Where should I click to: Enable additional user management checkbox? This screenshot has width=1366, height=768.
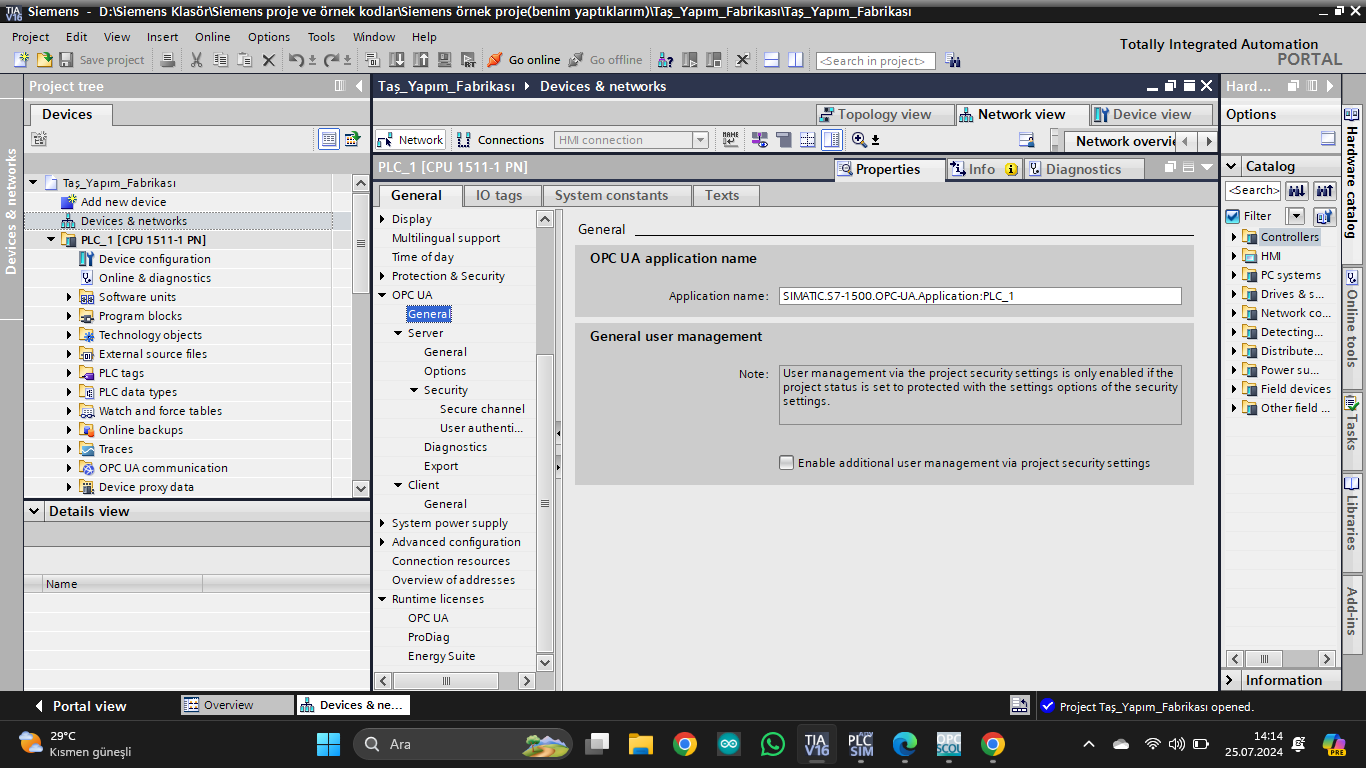(787, 463)
